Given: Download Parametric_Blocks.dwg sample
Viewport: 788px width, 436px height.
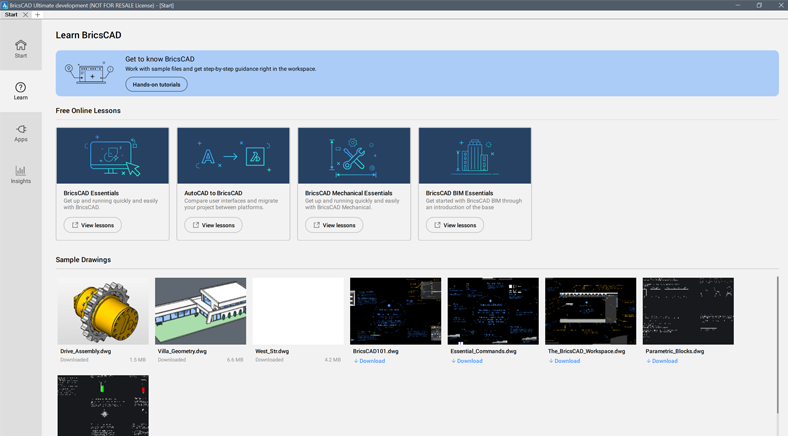Looking at the screenshot, I should point(662,361).
